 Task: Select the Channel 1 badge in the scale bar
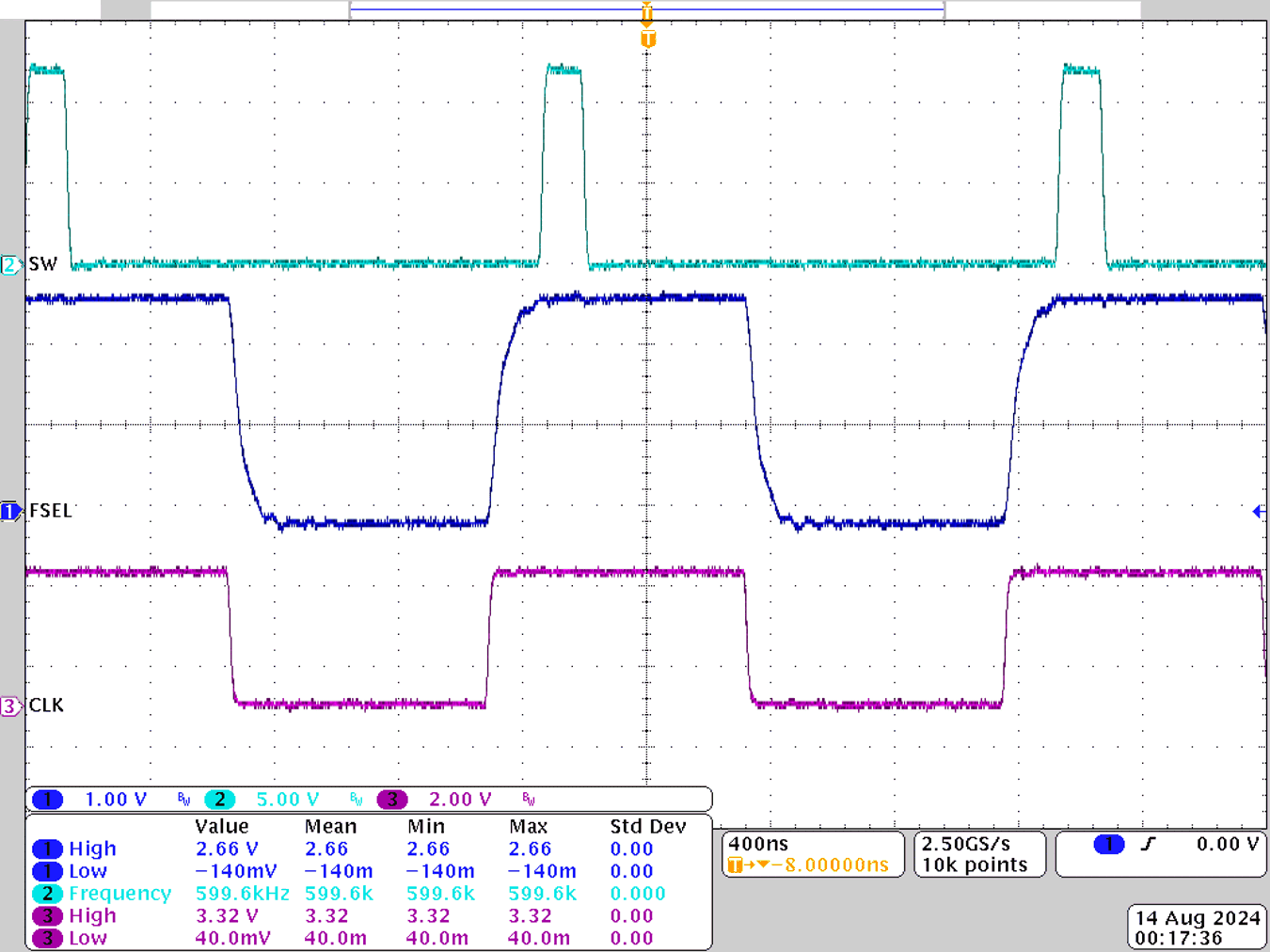click(46, 799)
